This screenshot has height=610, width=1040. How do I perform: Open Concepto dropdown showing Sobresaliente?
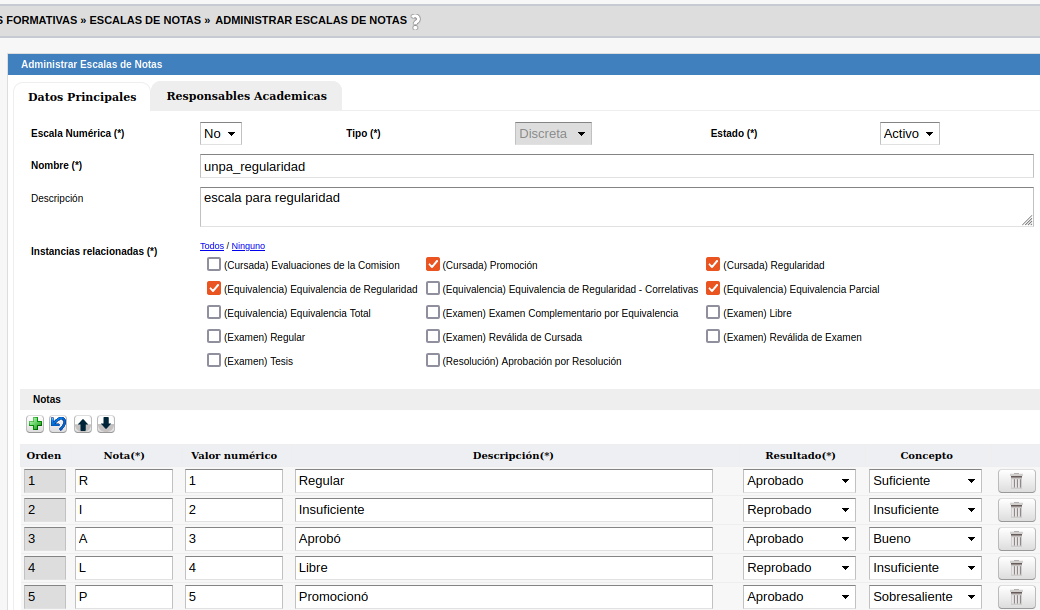pyautogui.click(x=925, y=597)
